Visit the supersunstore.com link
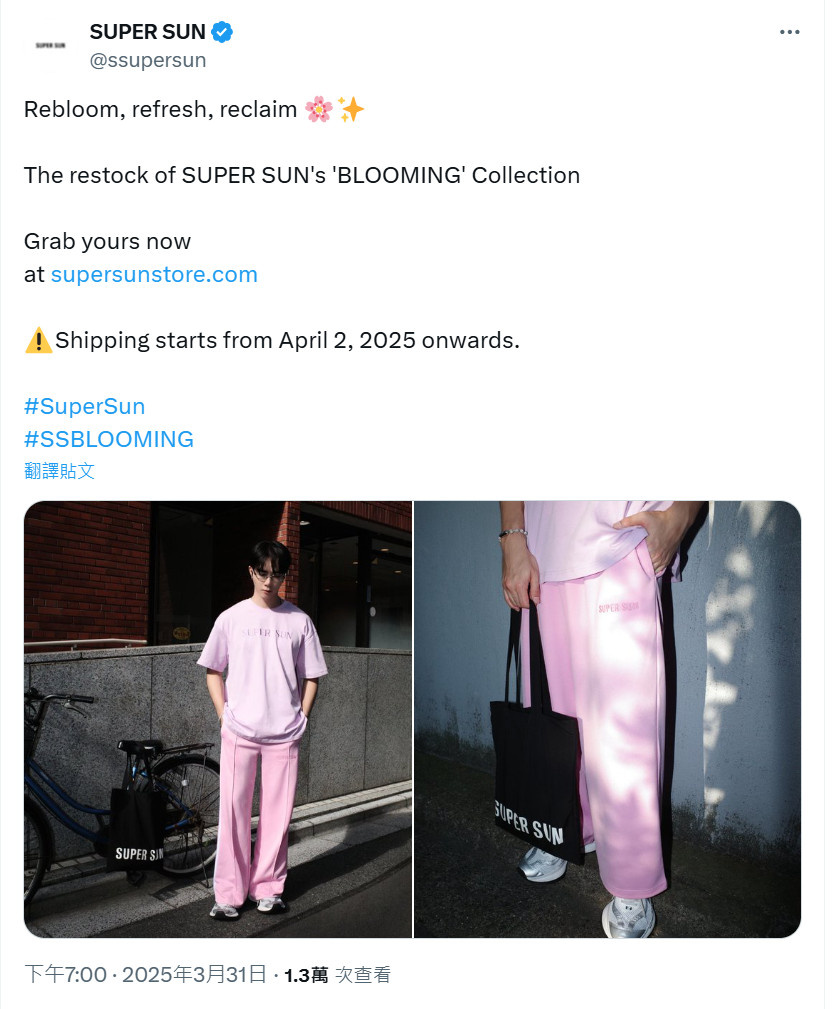The image size is (835, 1009). [x=154, y=274]
